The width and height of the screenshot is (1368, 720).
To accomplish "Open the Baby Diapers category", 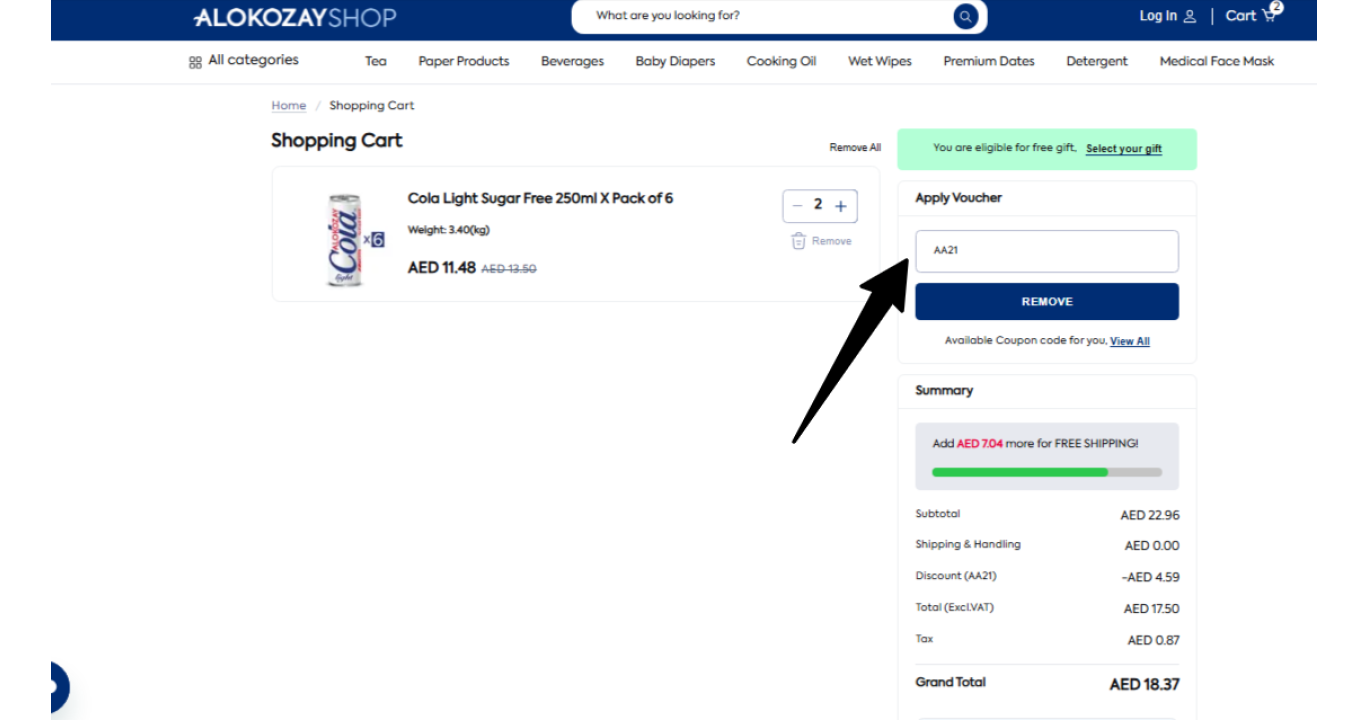I will click(675, 61).
